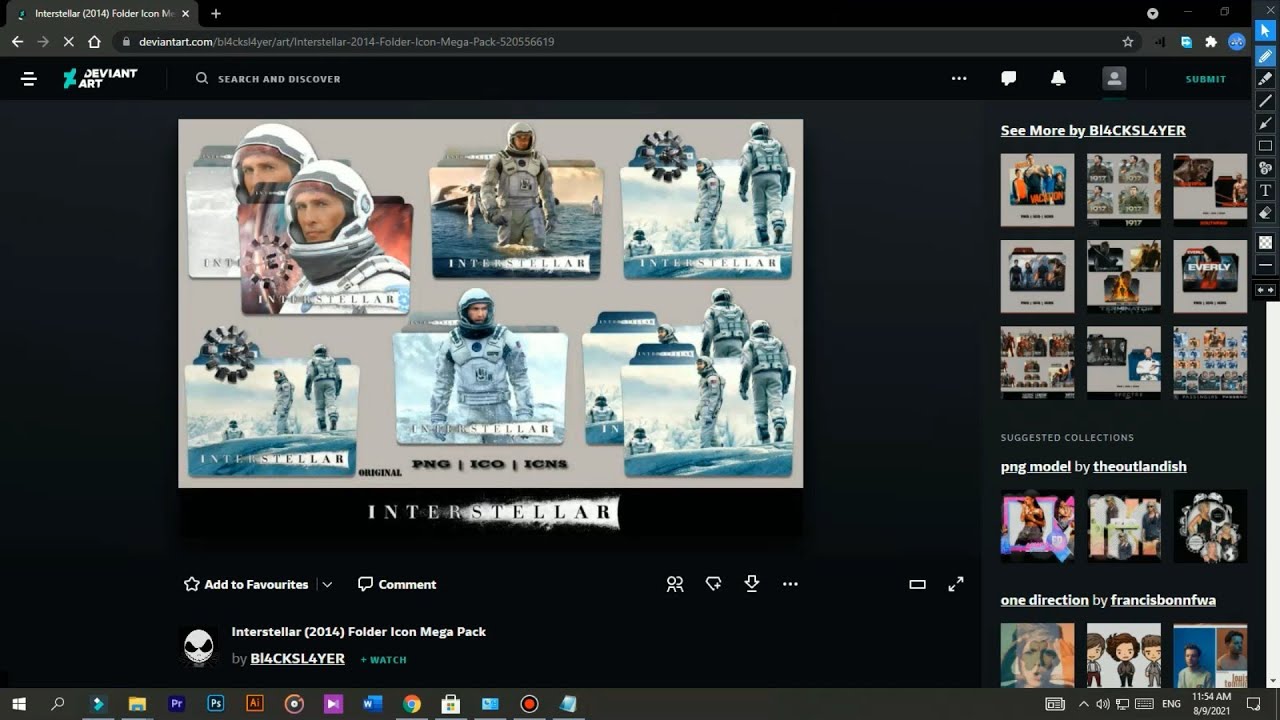Open the Bl4CKSL4YER author link

[298, 659]
